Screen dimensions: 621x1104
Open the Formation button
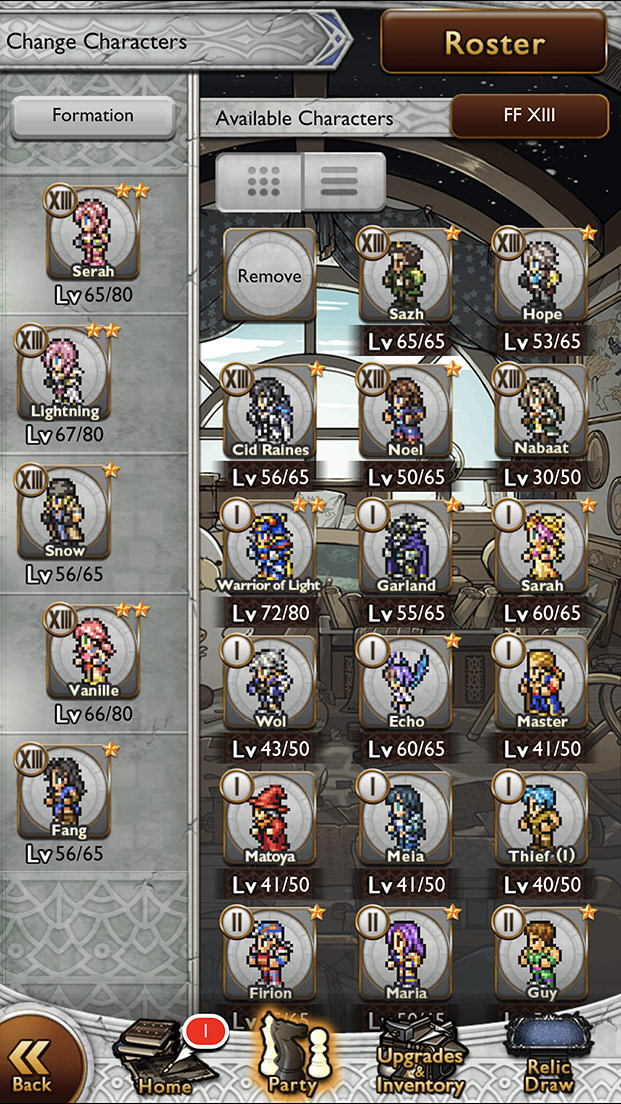coord(93,117)
